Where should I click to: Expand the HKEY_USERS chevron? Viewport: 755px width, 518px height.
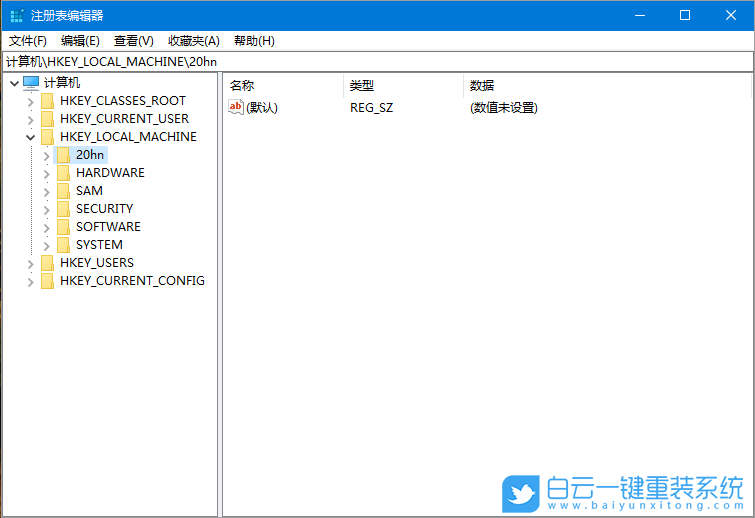point(30,264)
